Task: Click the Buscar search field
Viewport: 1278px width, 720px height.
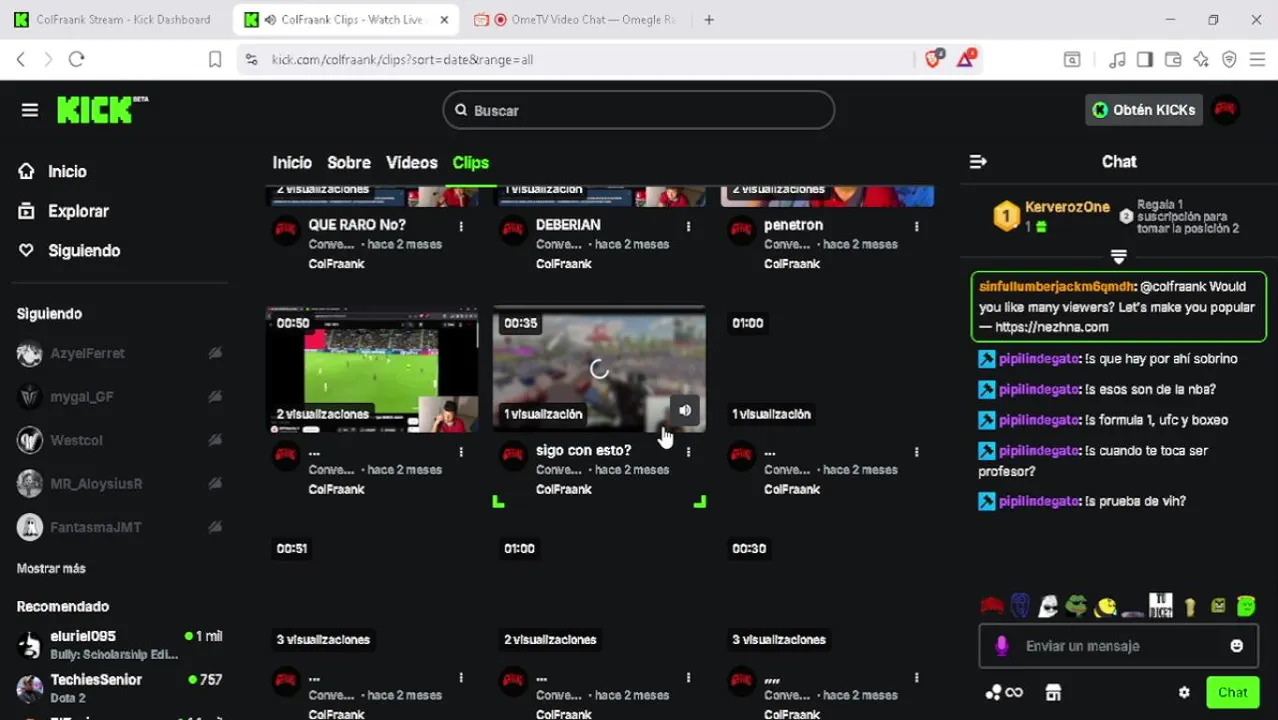Action: point(638,110)
